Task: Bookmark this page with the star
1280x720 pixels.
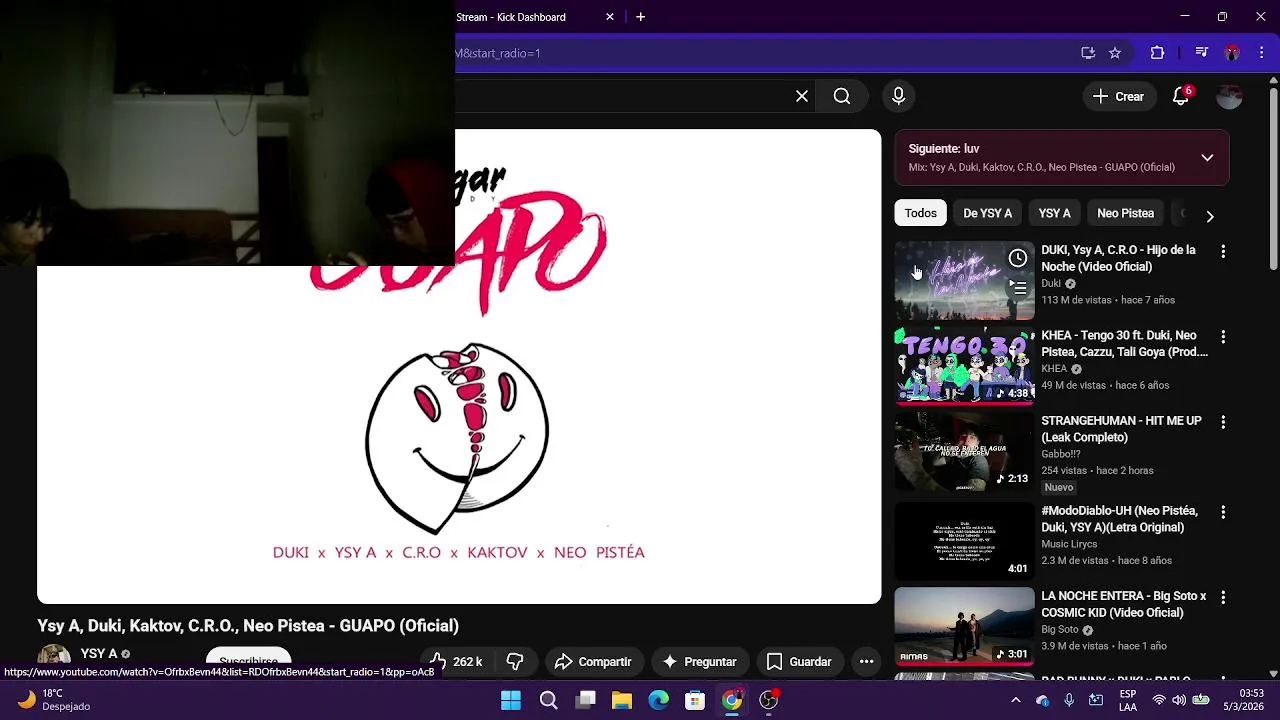Action: 1115,53
